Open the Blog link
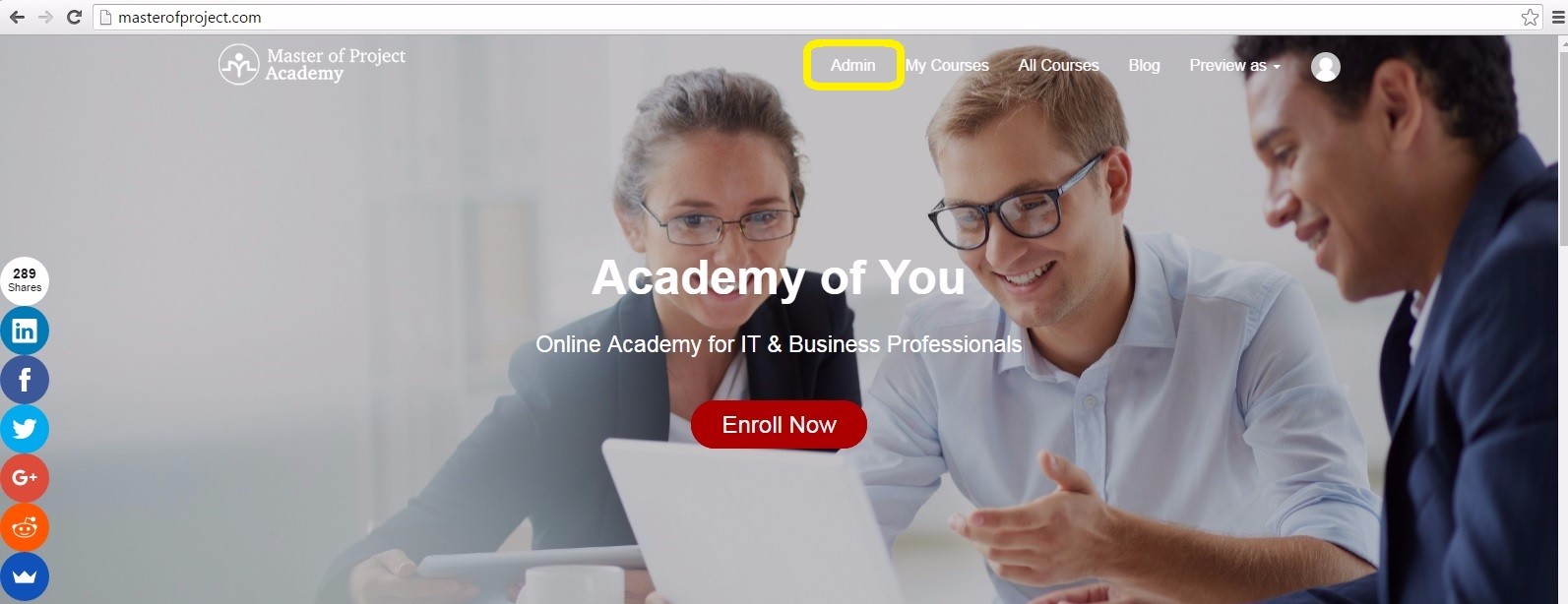Image resolution: width=1568 pixels, height=604 pixels. pos(1144,66)
